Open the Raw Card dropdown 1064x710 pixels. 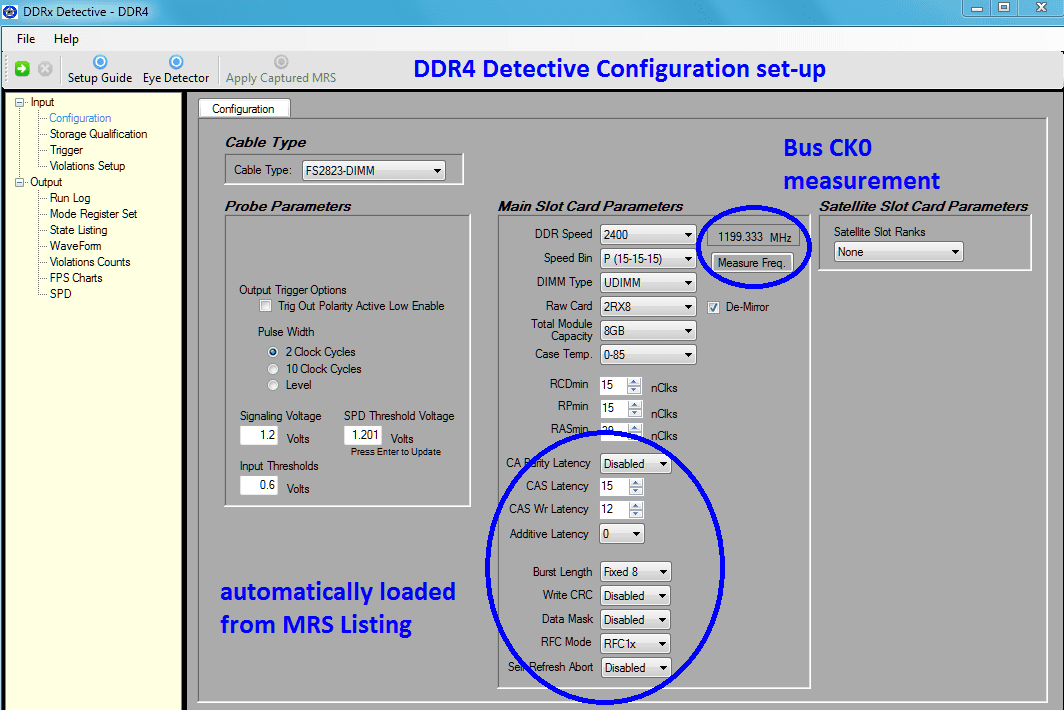pyautogui.click(x=648, y=307)
